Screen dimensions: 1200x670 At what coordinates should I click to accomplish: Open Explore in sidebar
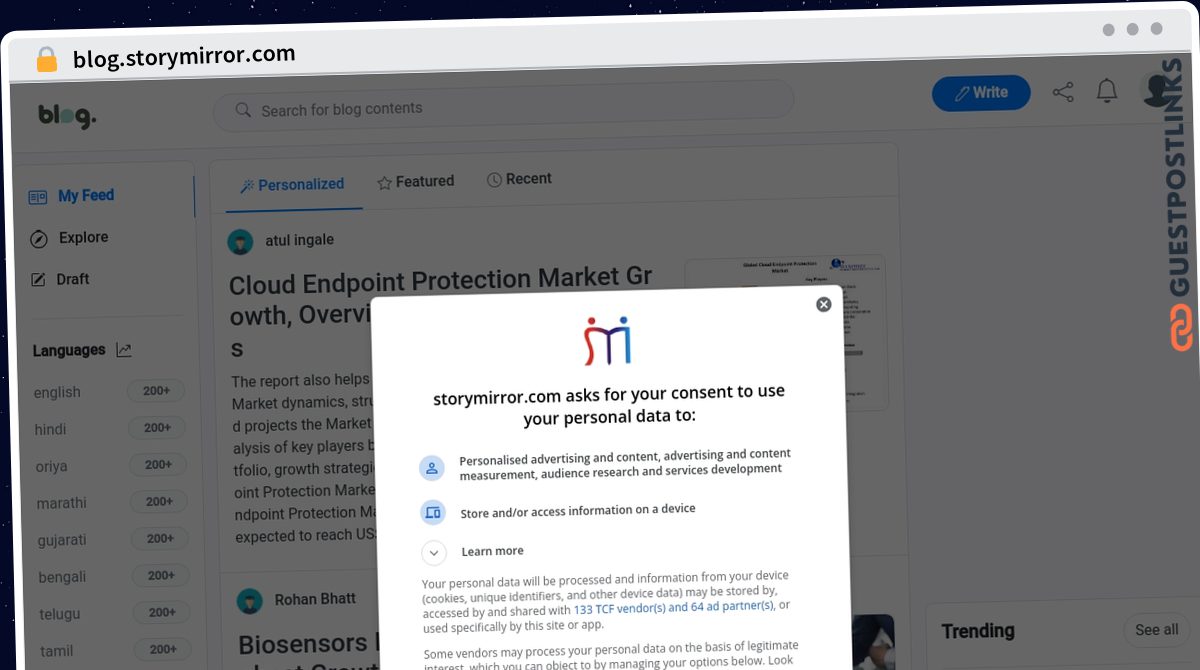[x=69, y=238]
